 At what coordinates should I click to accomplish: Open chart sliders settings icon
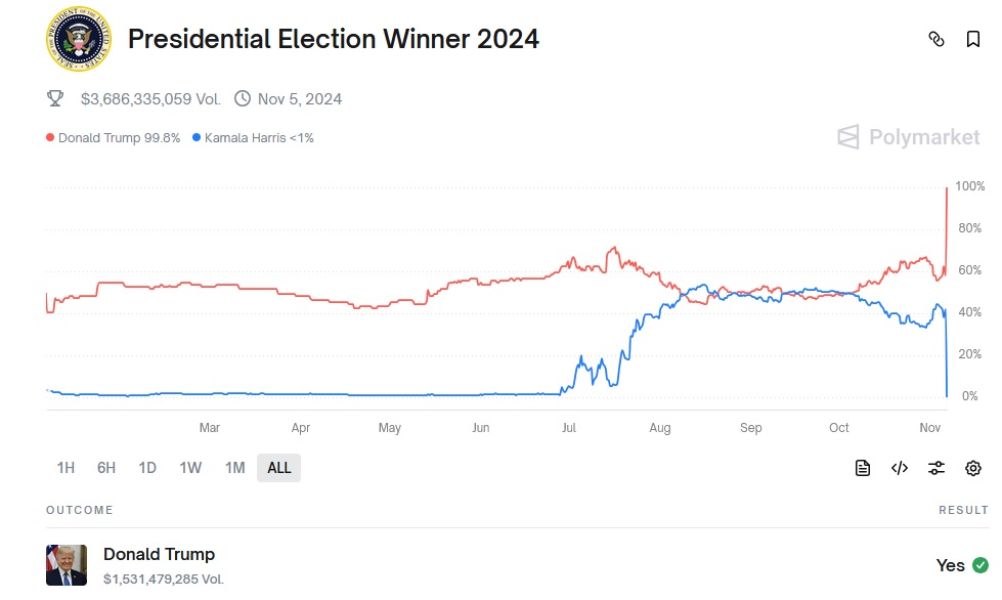pyautogui.click(x=936, y=468)
